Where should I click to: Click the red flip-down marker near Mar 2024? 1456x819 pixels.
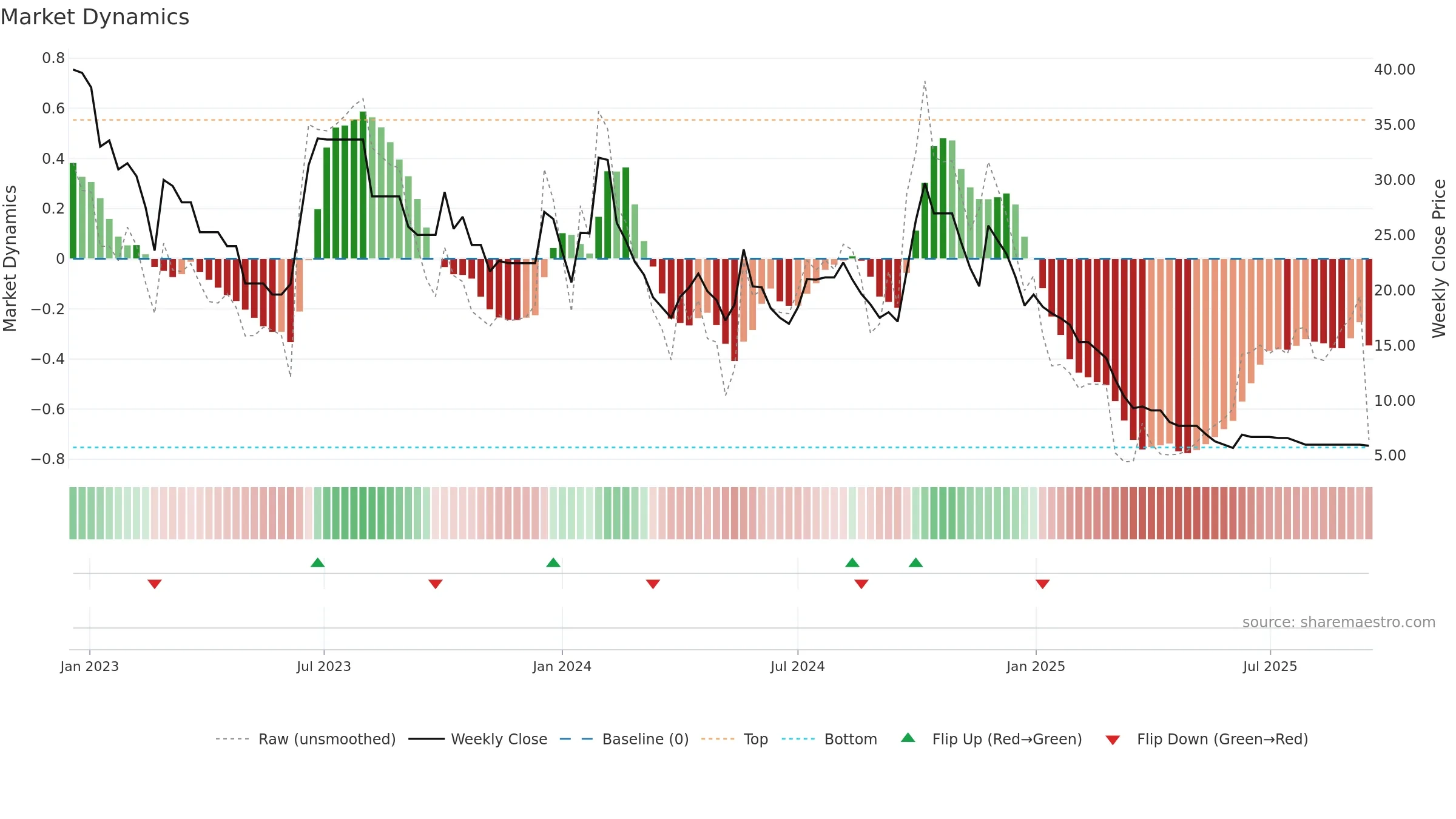[653, 584]
